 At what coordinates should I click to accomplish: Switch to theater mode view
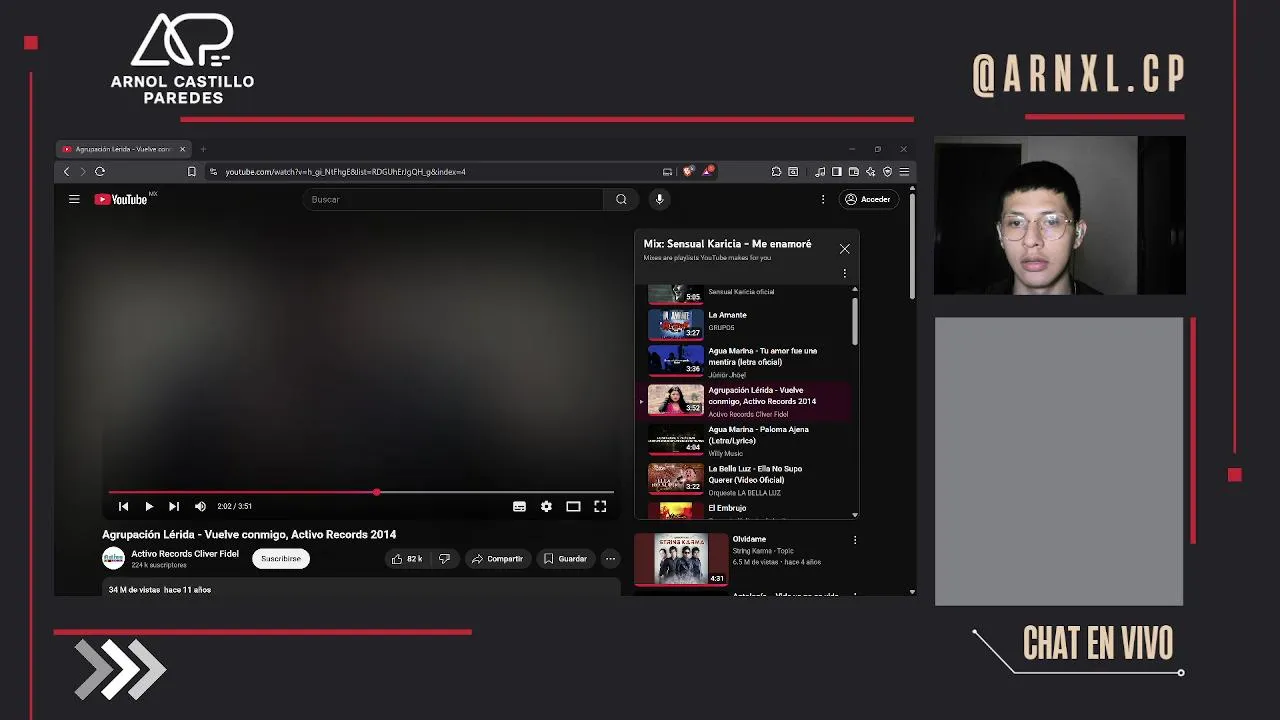click(x=573, y=507)
